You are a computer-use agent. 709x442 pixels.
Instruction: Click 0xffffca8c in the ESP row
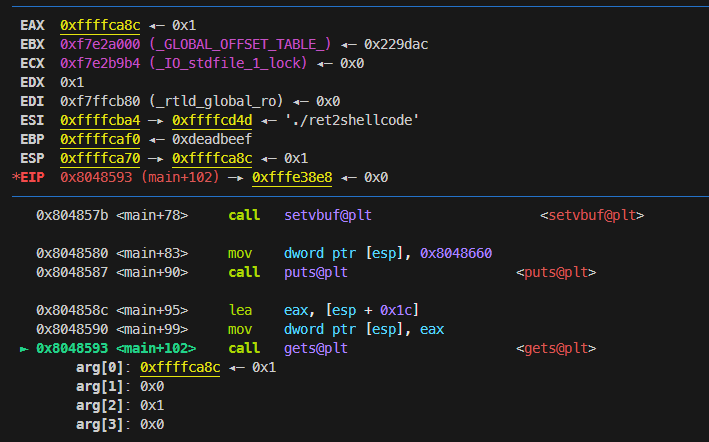212,158
